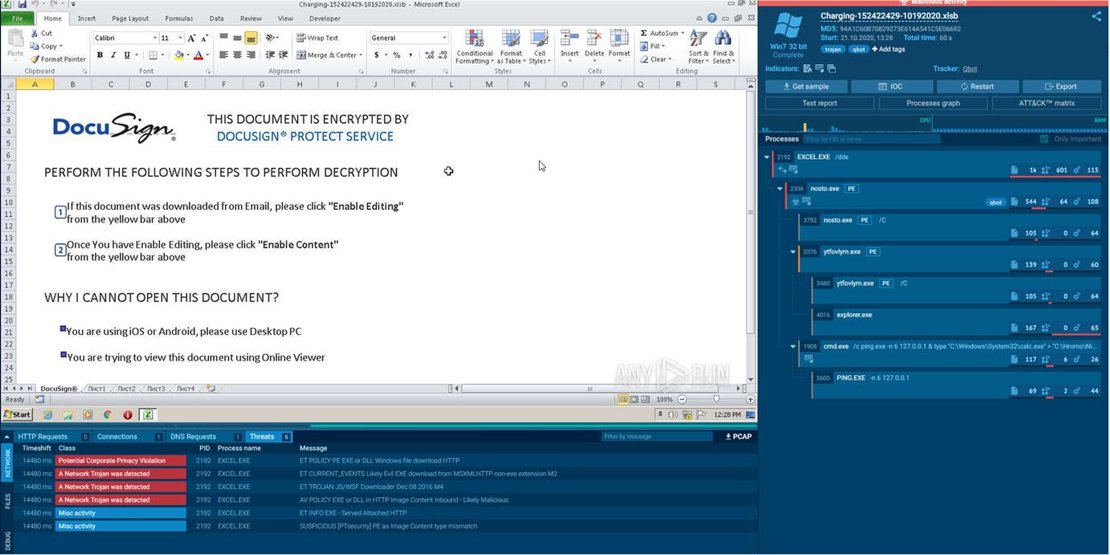Select the explorer.exe process row

(956, 321)
